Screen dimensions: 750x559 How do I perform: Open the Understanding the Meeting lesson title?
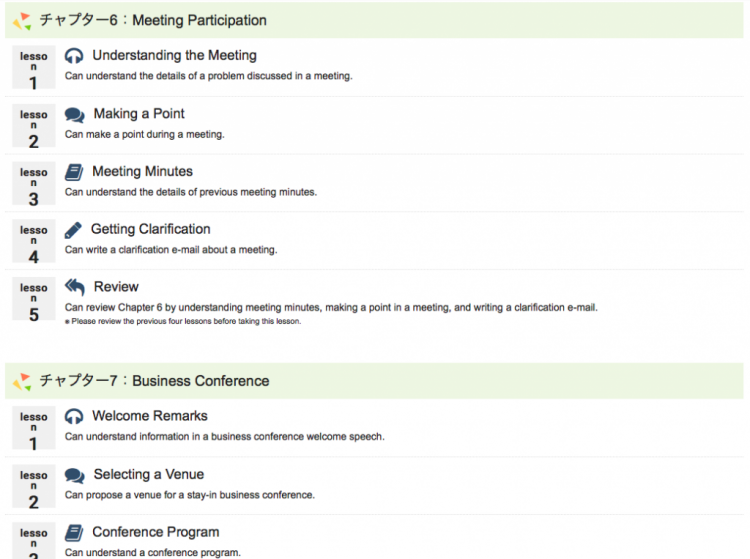coord(175,55)
